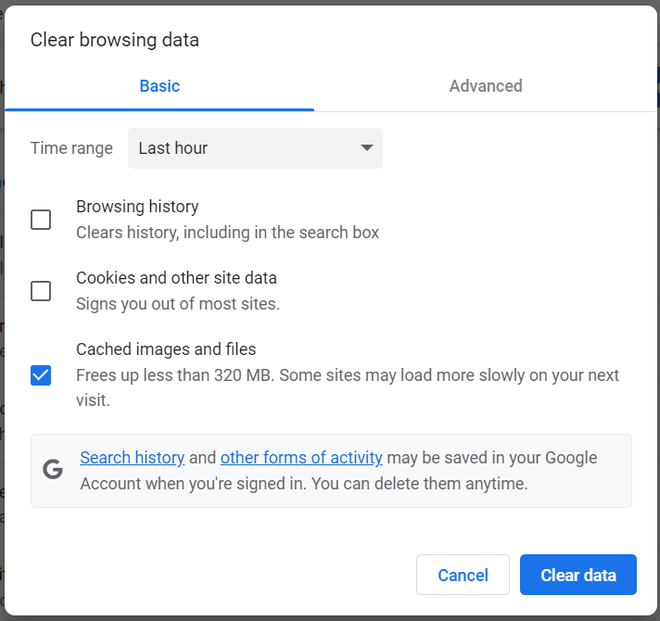Image resolution: width=660 pixels, height=621 pixels.
Task: Enable the Browsing history checkbox
Action: point(41,219)
